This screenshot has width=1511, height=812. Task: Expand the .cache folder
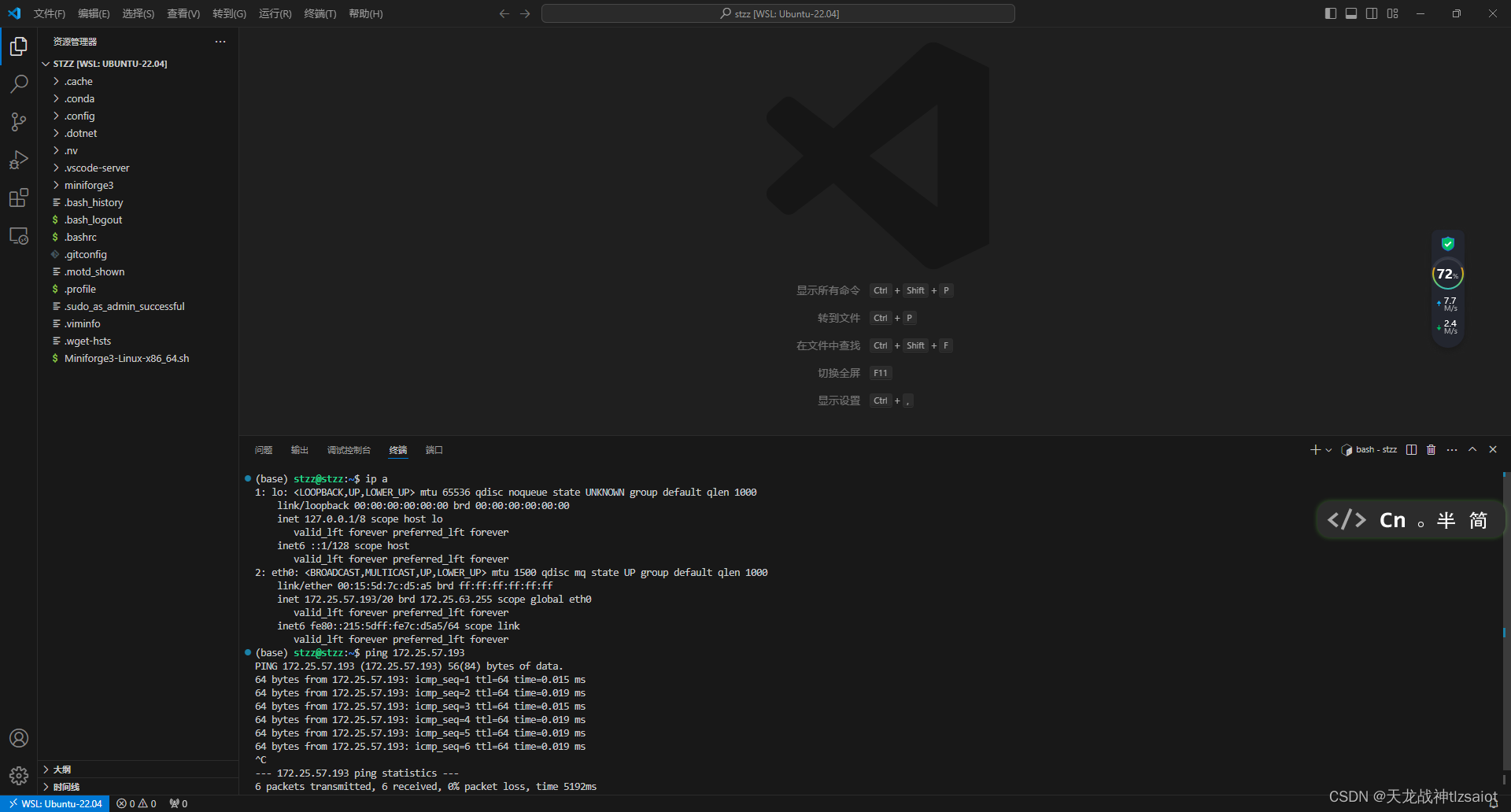pos(139,81)
